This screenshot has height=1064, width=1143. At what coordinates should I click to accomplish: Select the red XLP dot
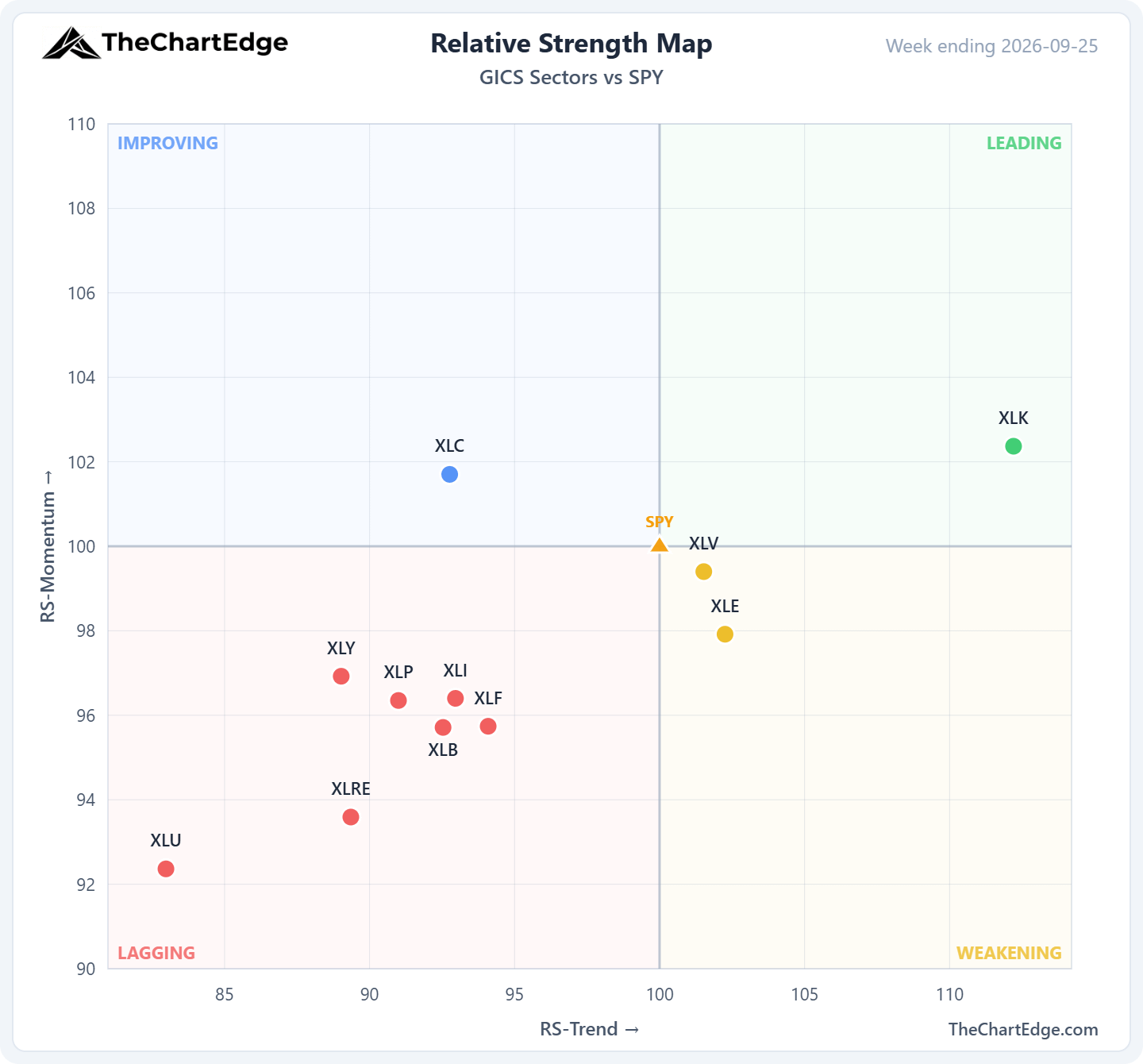tap(398, 700)
